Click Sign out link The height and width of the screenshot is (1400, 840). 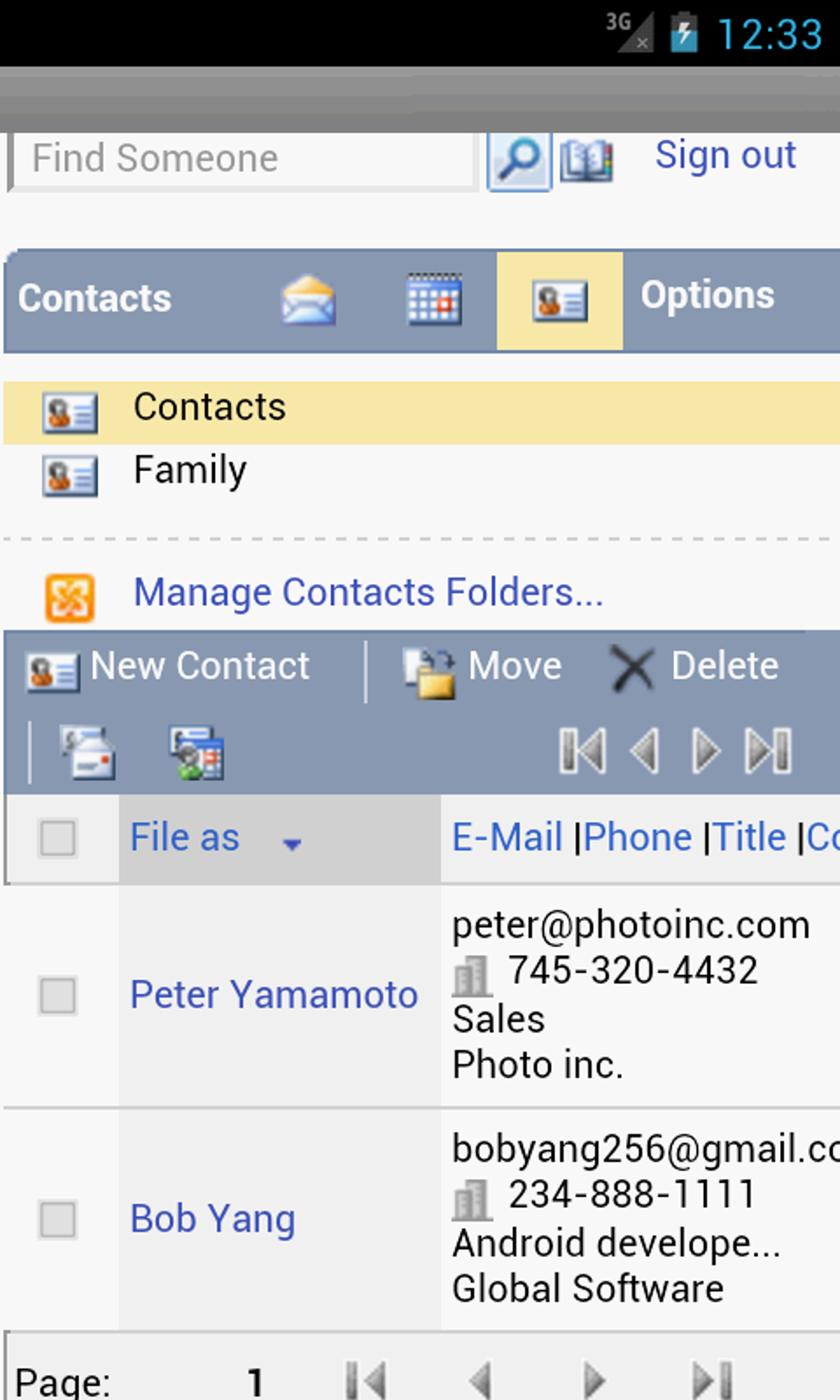click(x=725, y=156)
